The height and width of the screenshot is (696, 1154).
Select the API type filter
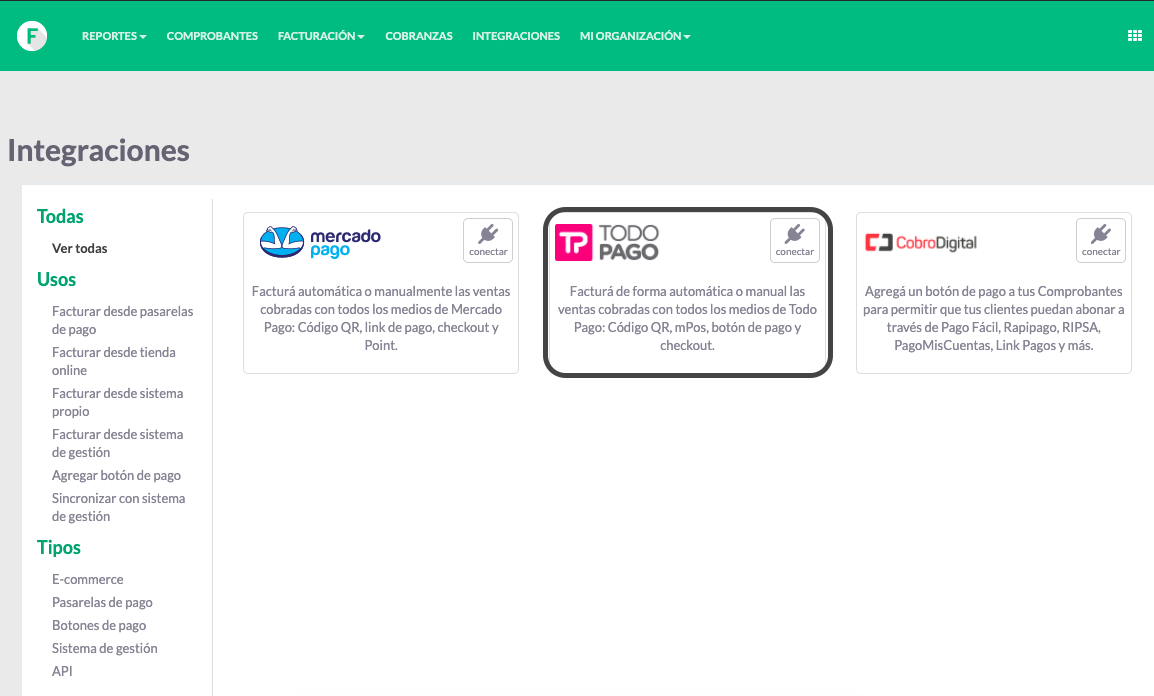(x=63, y=671)
